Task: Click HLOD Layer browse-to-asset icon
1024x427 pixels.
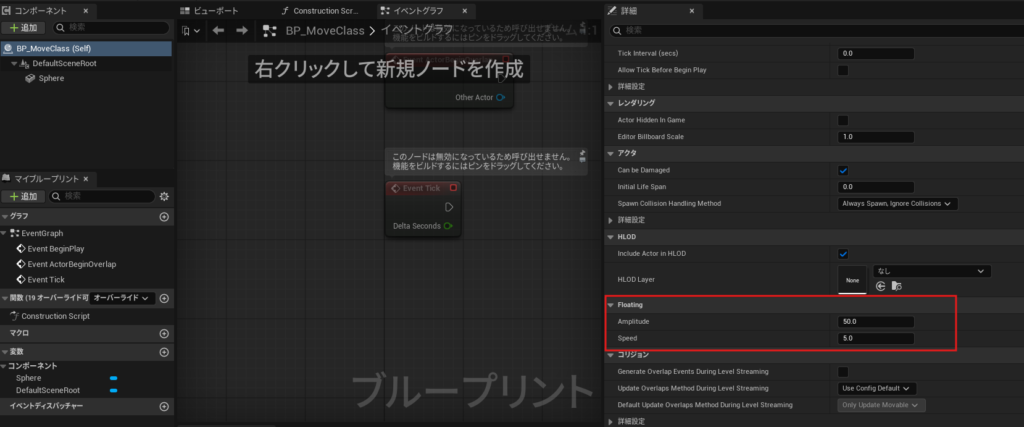Action: coord(896,286)
